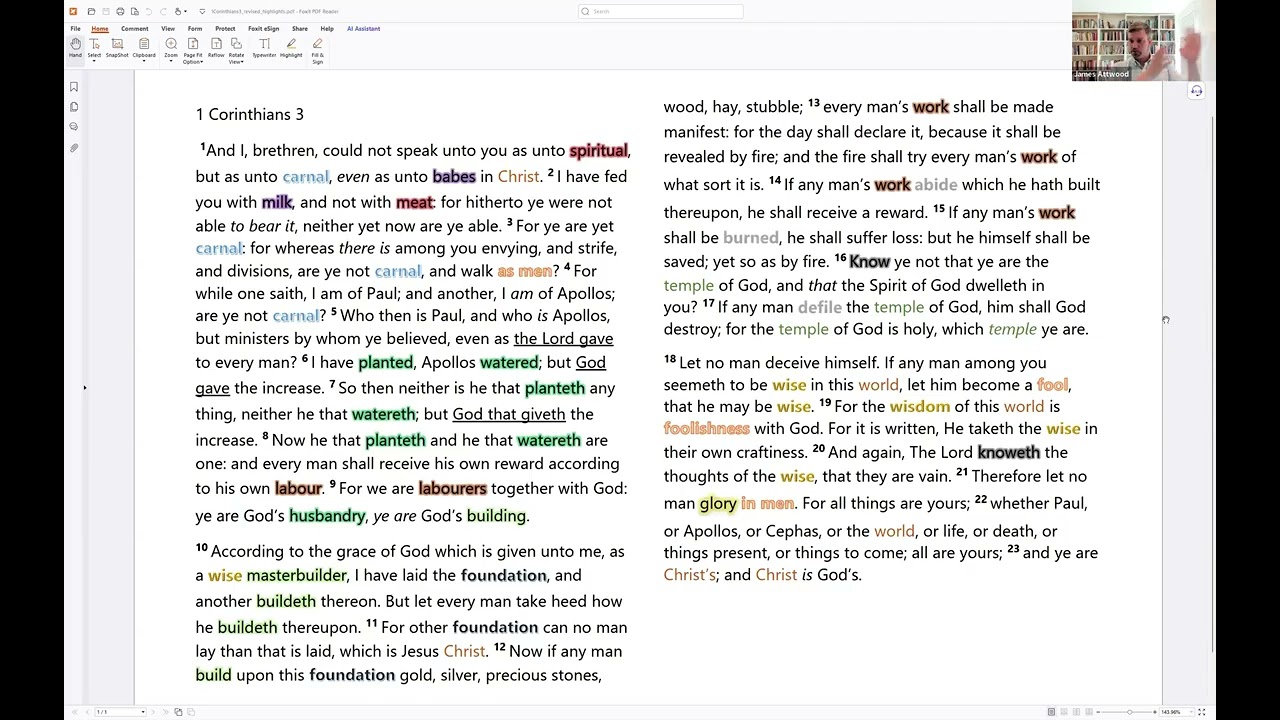The width and height of the screenshot is (1280, 720).
Task: Open Rotate View options
Action: pos(236,49)
